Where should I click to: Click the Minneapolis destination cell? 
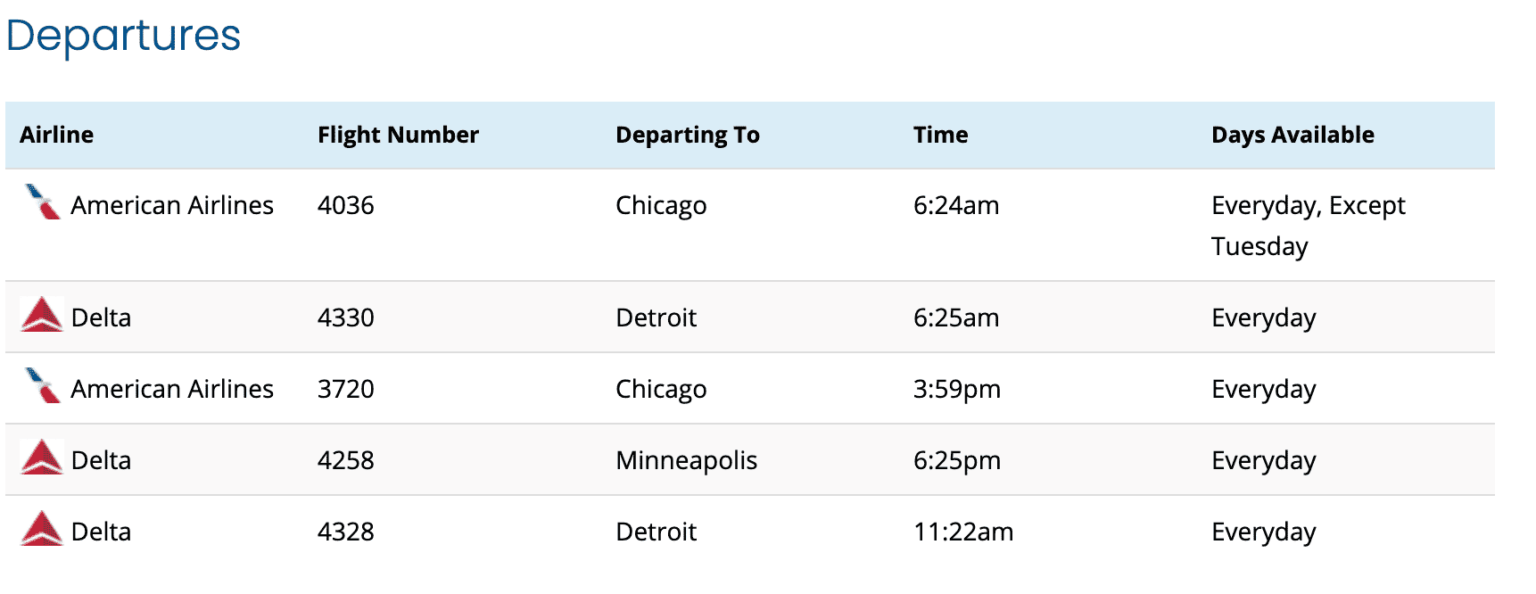pyautogui.click(x=686, y=460)
